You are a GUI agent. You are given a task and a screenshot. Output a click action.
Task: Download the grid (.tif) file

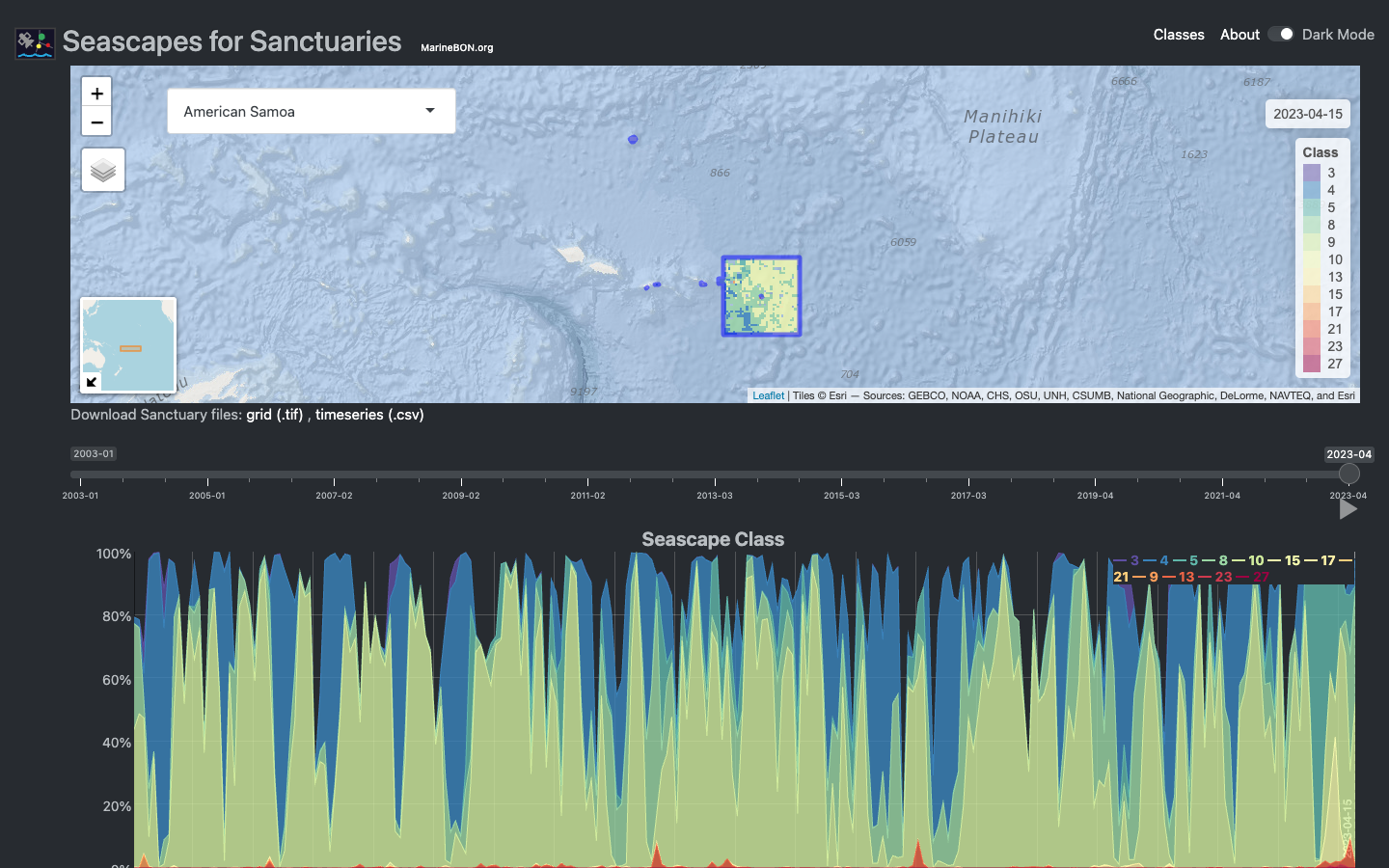point(275,415)
